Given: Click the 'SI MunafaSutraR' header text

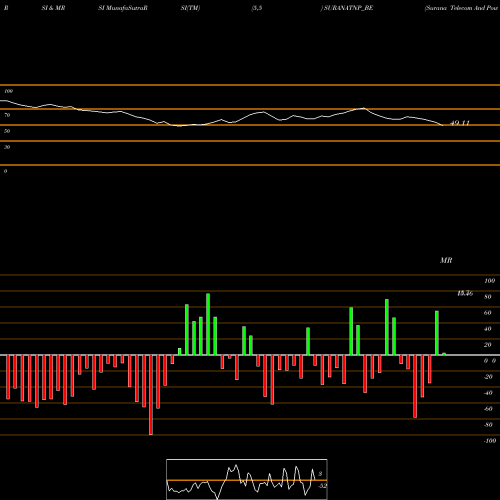Looking at the screenshot, I should click(x=123, y=8).
